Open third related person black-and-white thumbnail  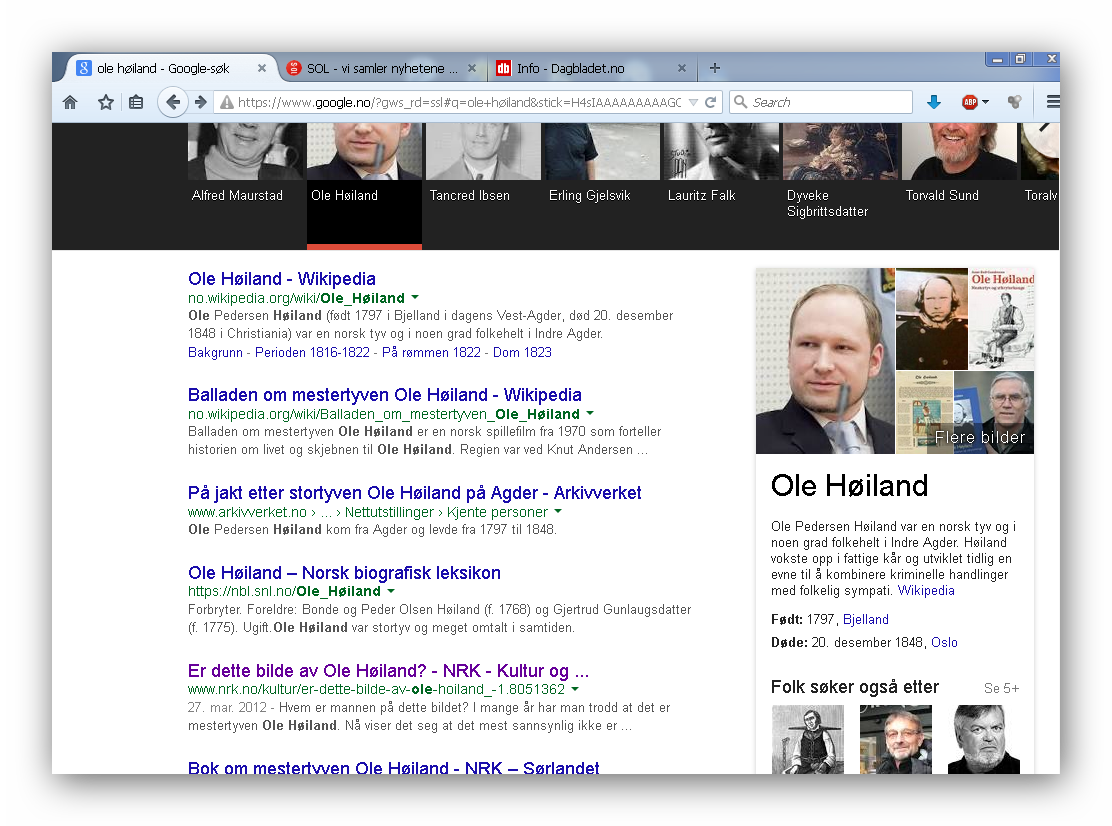tap(984, 739)
